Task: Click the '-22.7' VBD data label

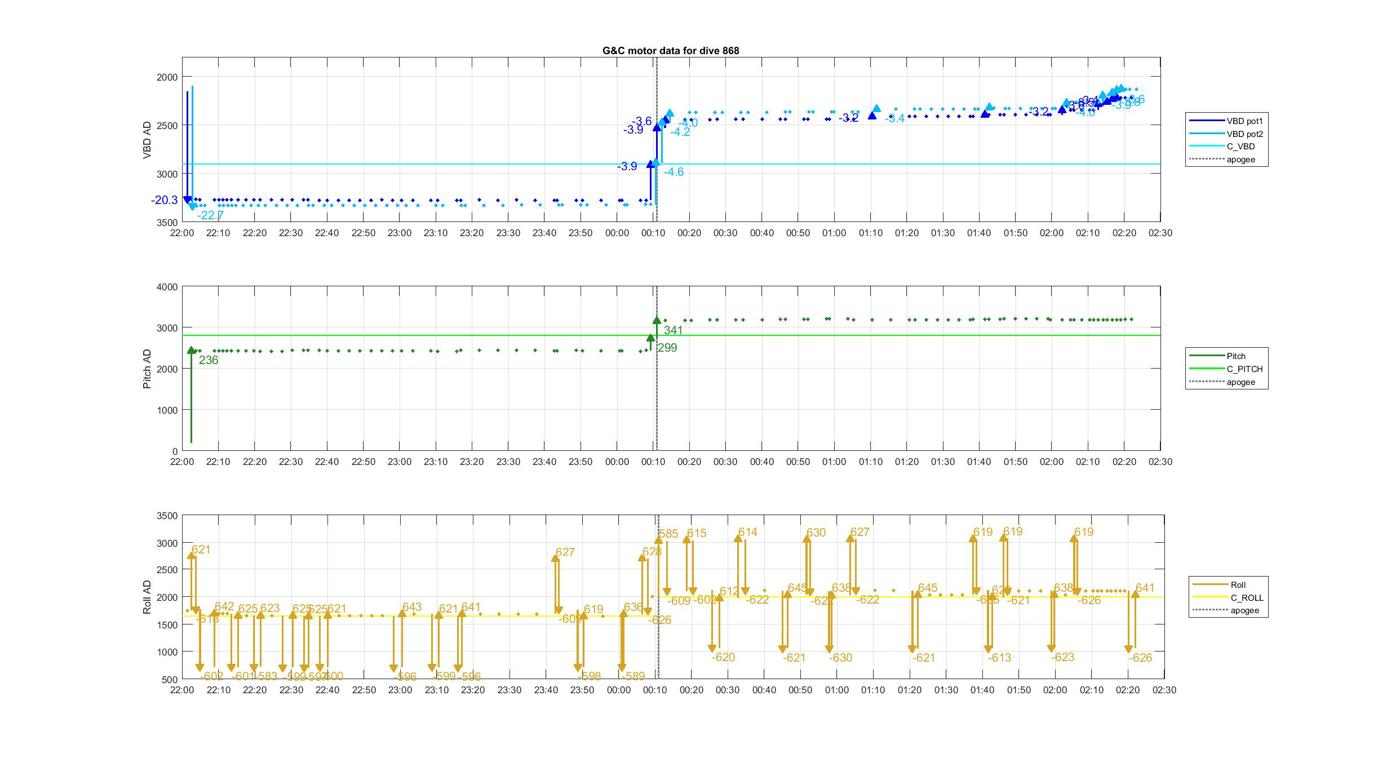Action: click(210, 215)
